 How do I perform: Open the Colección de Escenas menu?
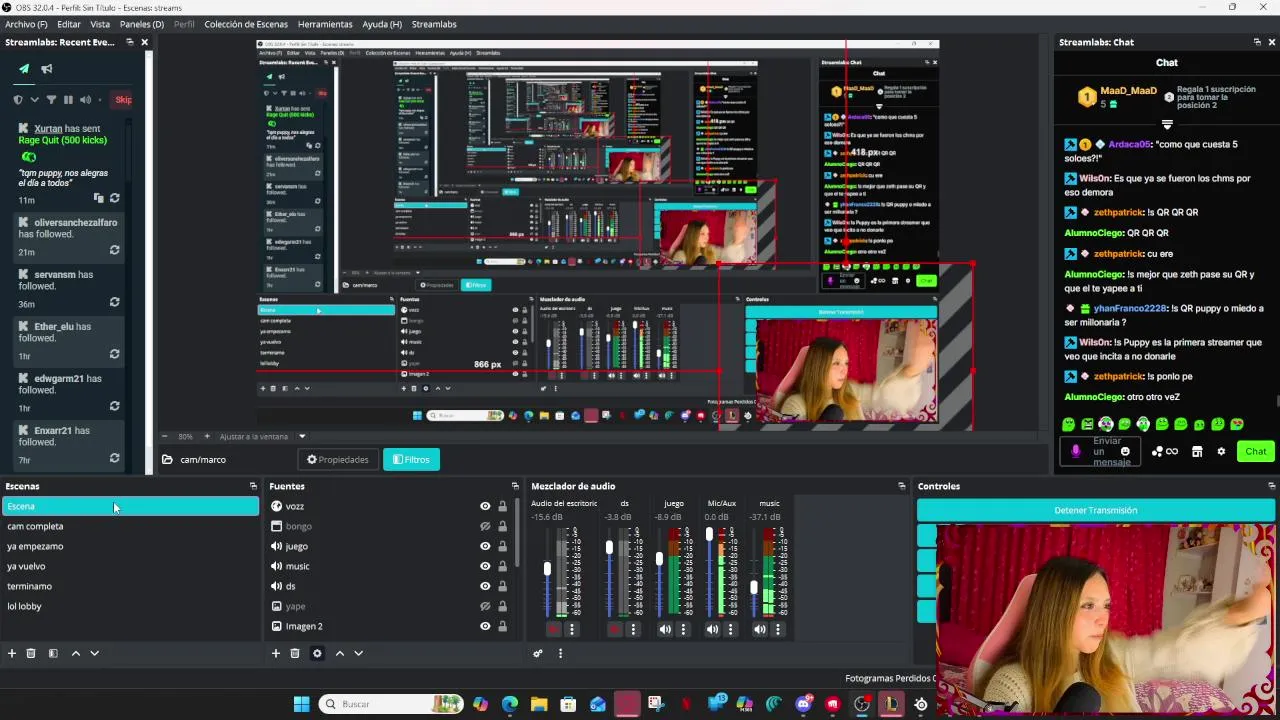(246, 24)
